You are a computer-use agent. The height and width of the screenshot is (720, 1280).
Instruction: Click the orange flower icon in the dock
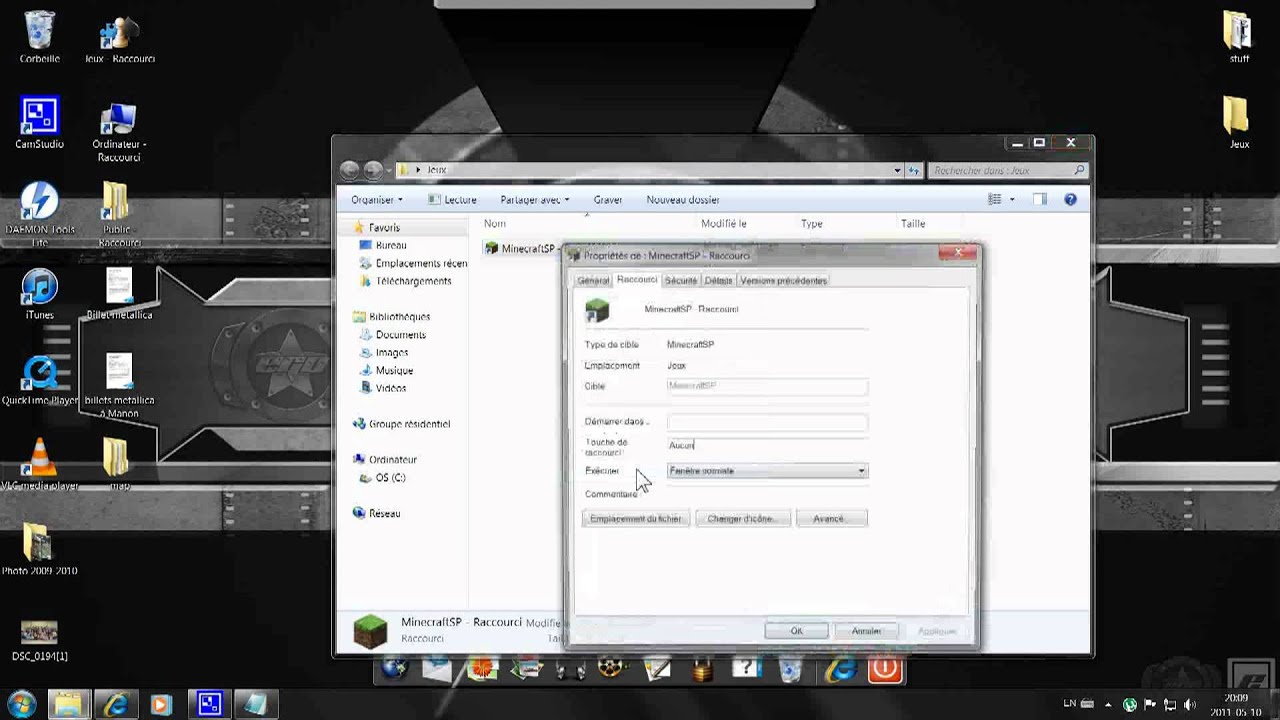tap(482, 668)
